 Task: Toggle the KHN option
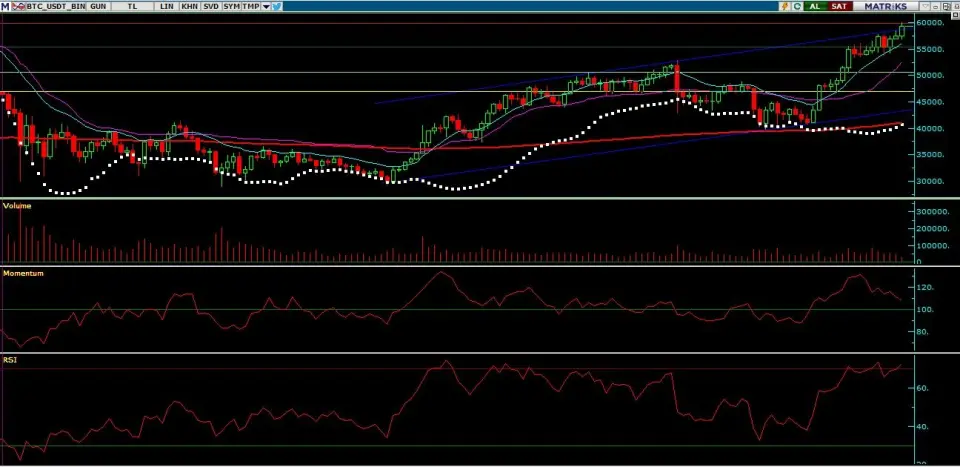[188, 6]
